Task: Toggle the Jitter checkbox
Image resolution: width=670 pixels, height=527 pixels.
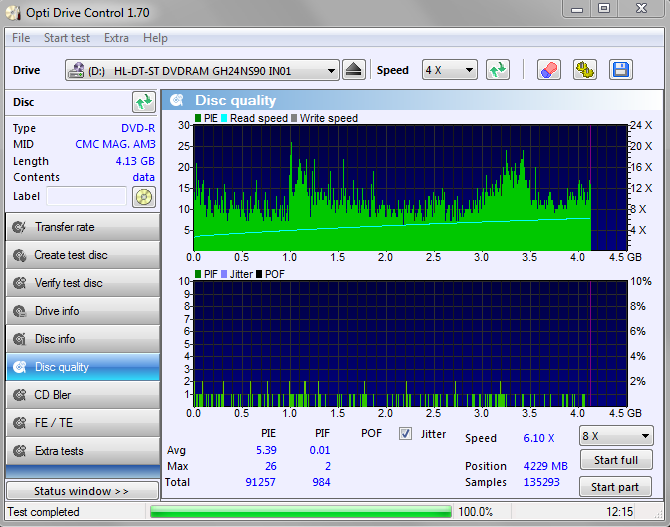Action: tap(405, 434)
